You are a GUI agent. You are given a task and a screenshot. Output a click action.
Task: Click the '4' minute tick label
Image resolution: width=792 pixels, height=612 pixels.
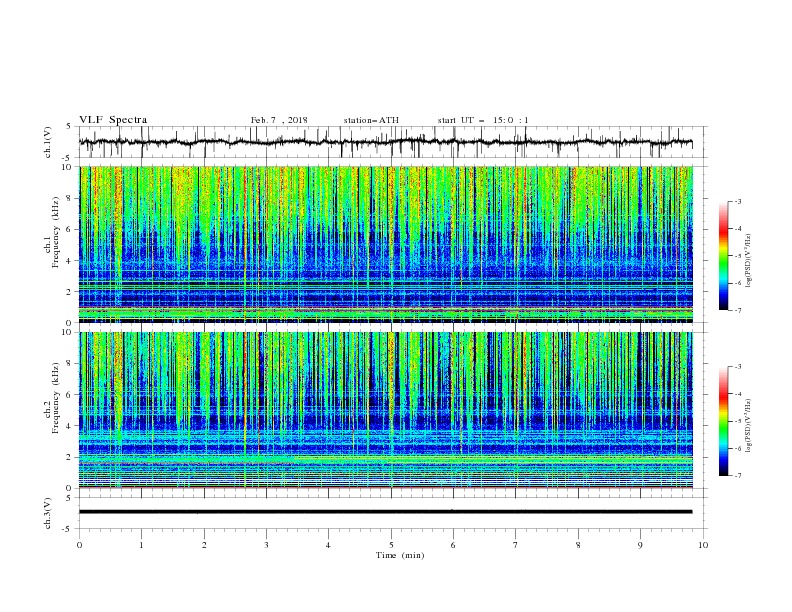328,545
